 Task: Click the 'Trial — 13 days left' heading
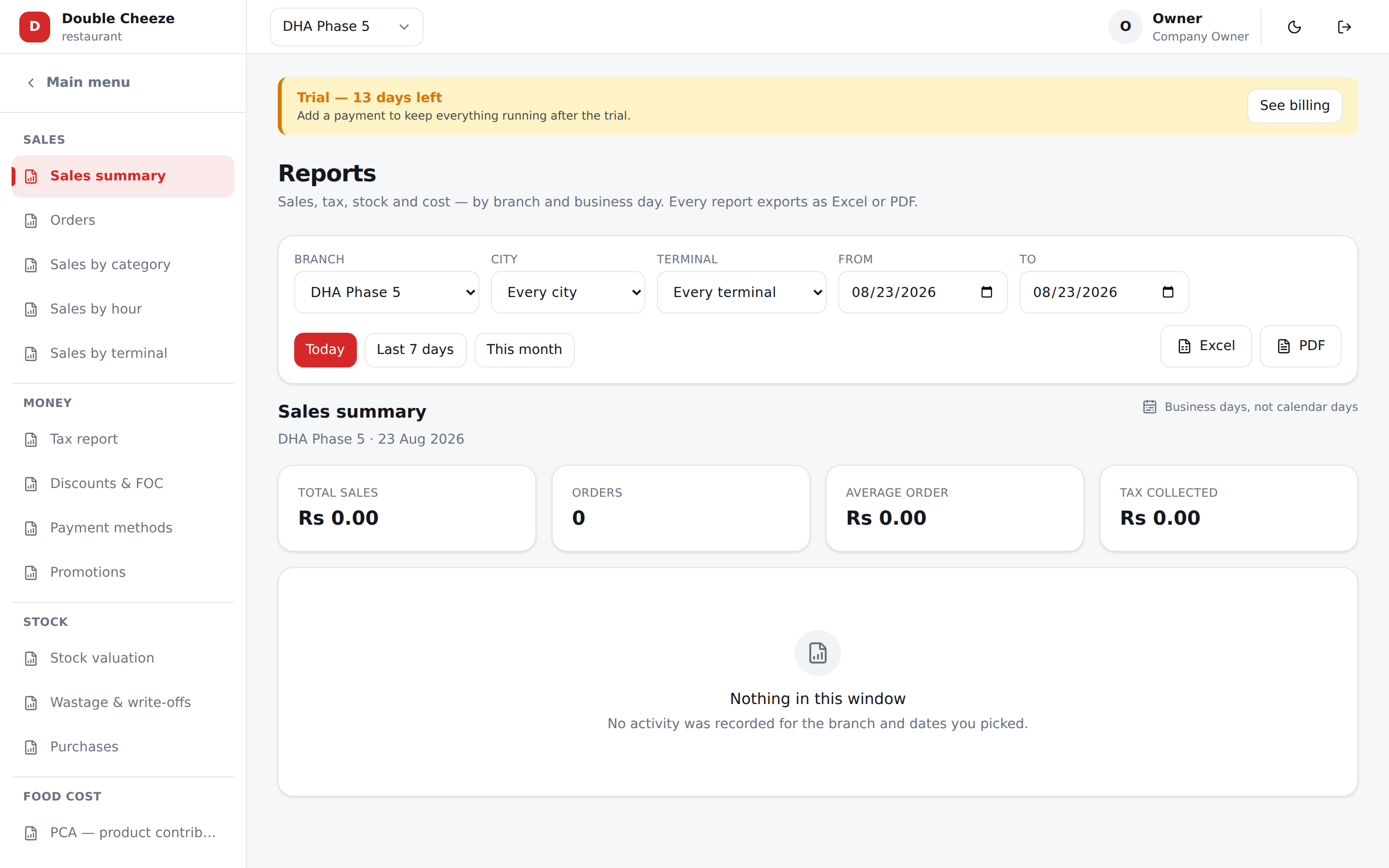coord(369,97)
